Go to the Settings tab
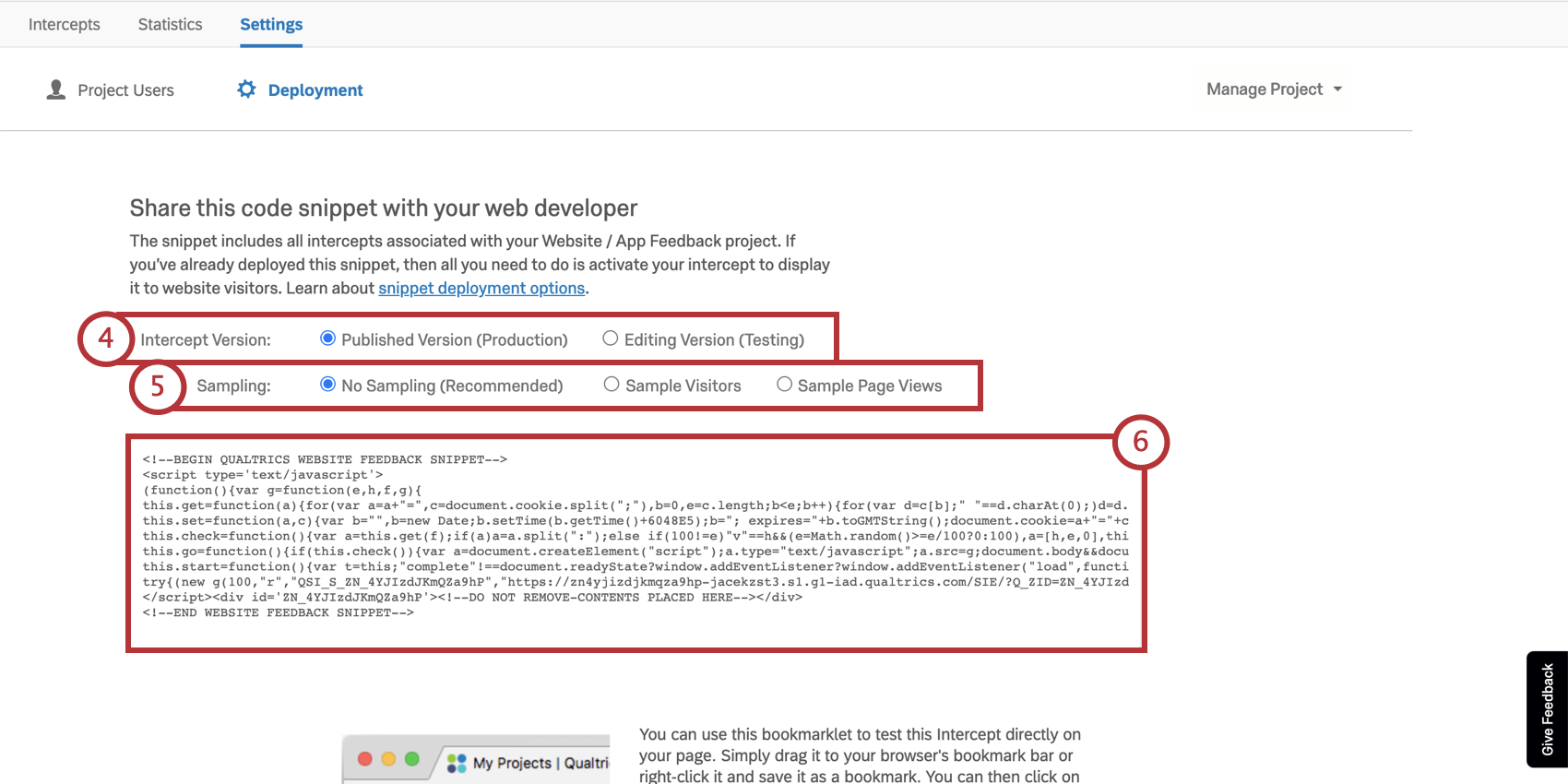This screenshot has width=1568, height=784. (x=271, y=24)
